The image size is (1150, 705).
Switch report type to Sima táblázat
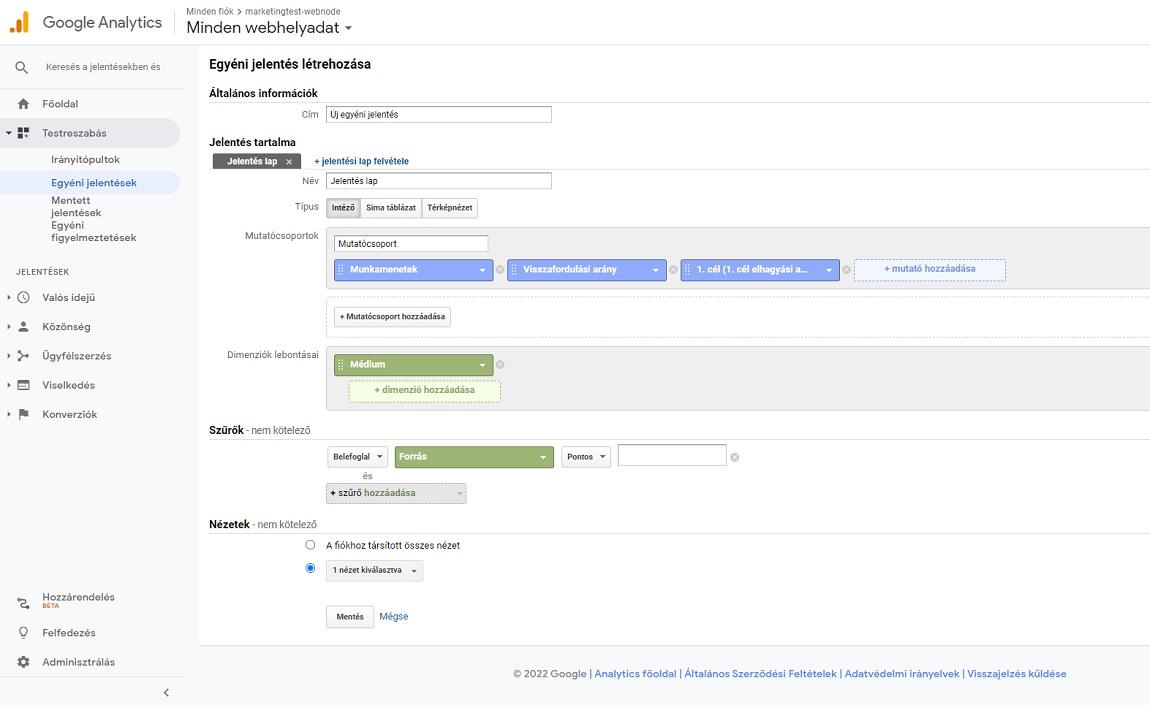(x=391, y=208)
